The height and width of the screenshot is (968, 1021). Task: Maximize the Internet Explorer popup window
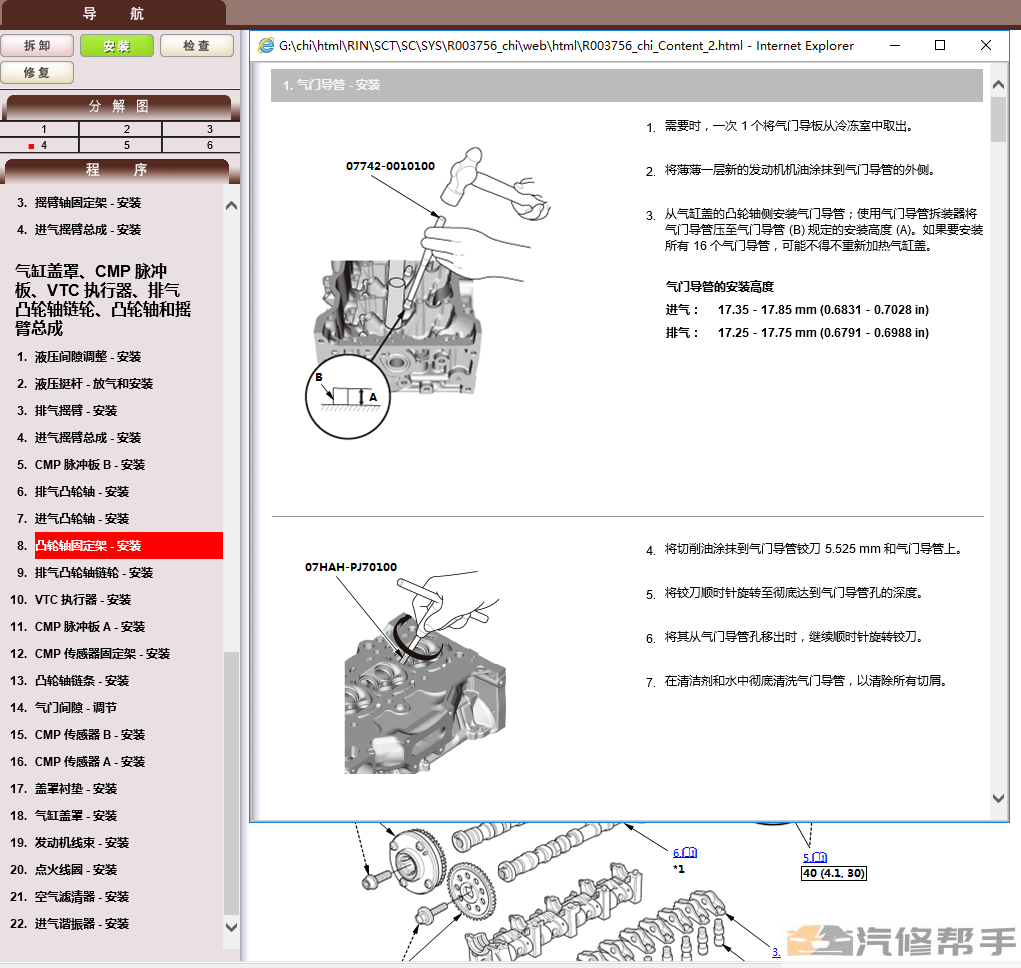940,46
